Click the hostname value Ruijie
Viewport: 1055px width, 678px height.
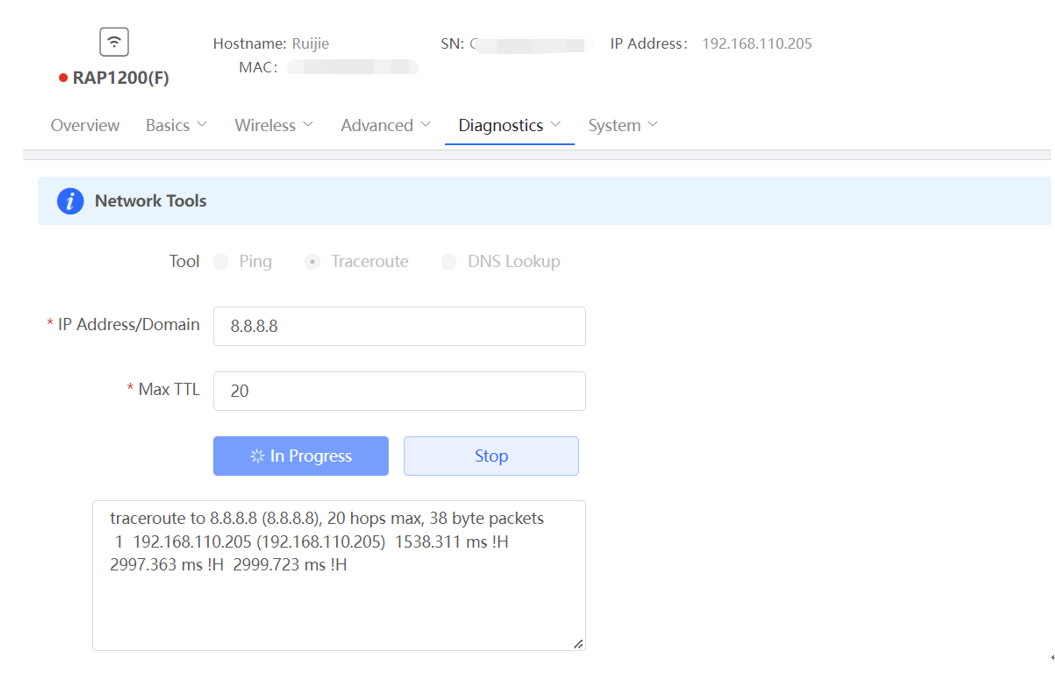(310, 44)
